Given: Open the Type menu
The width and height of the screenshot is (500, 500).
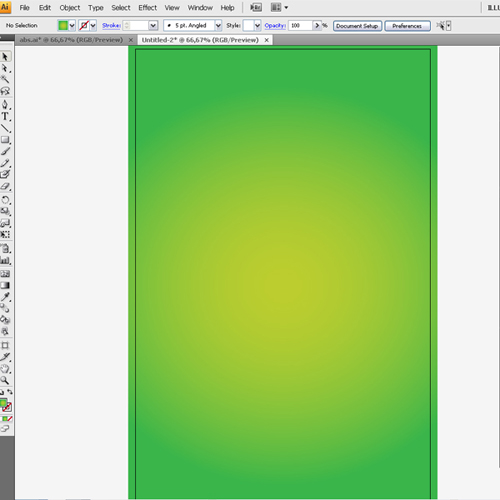Looking at the screenshot, I should point(96,8).
